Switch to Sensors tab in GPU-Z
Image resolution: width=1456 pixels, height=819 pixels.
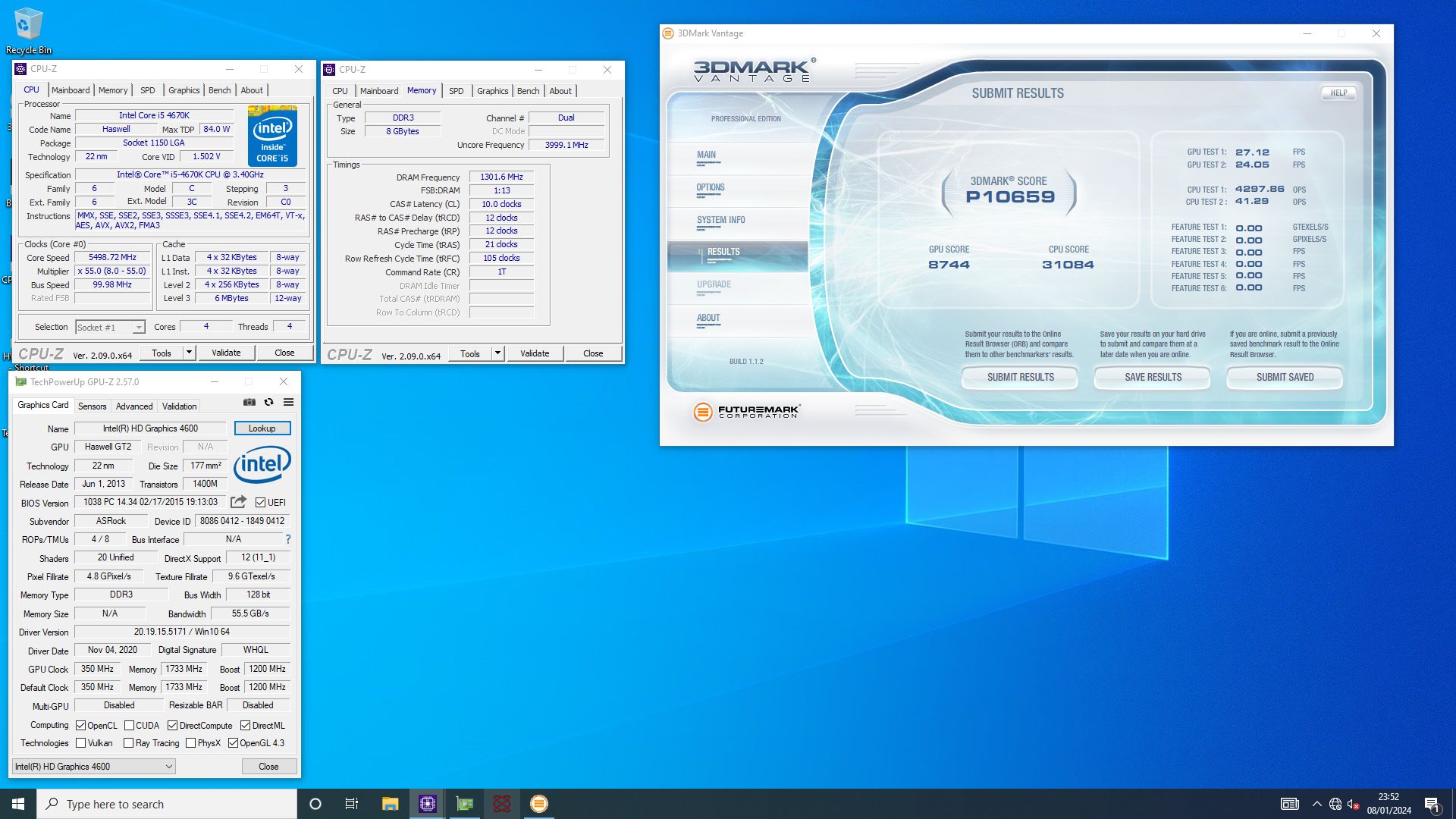click(93, 406)
